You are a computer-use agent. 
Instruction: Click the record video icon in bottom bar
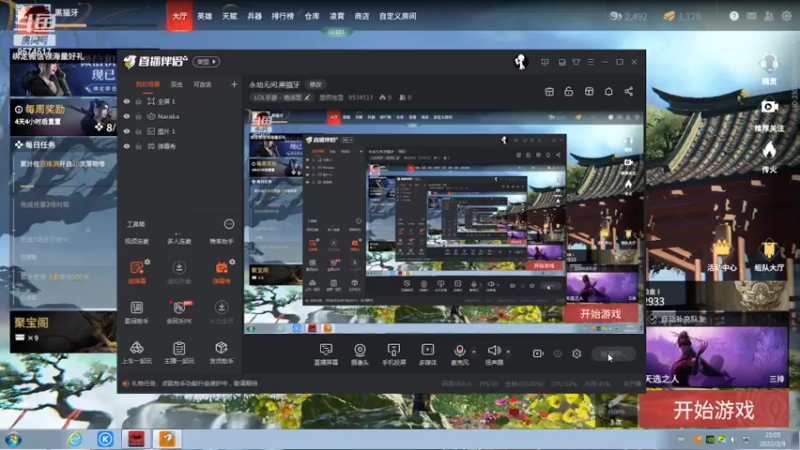pos(538,354)
